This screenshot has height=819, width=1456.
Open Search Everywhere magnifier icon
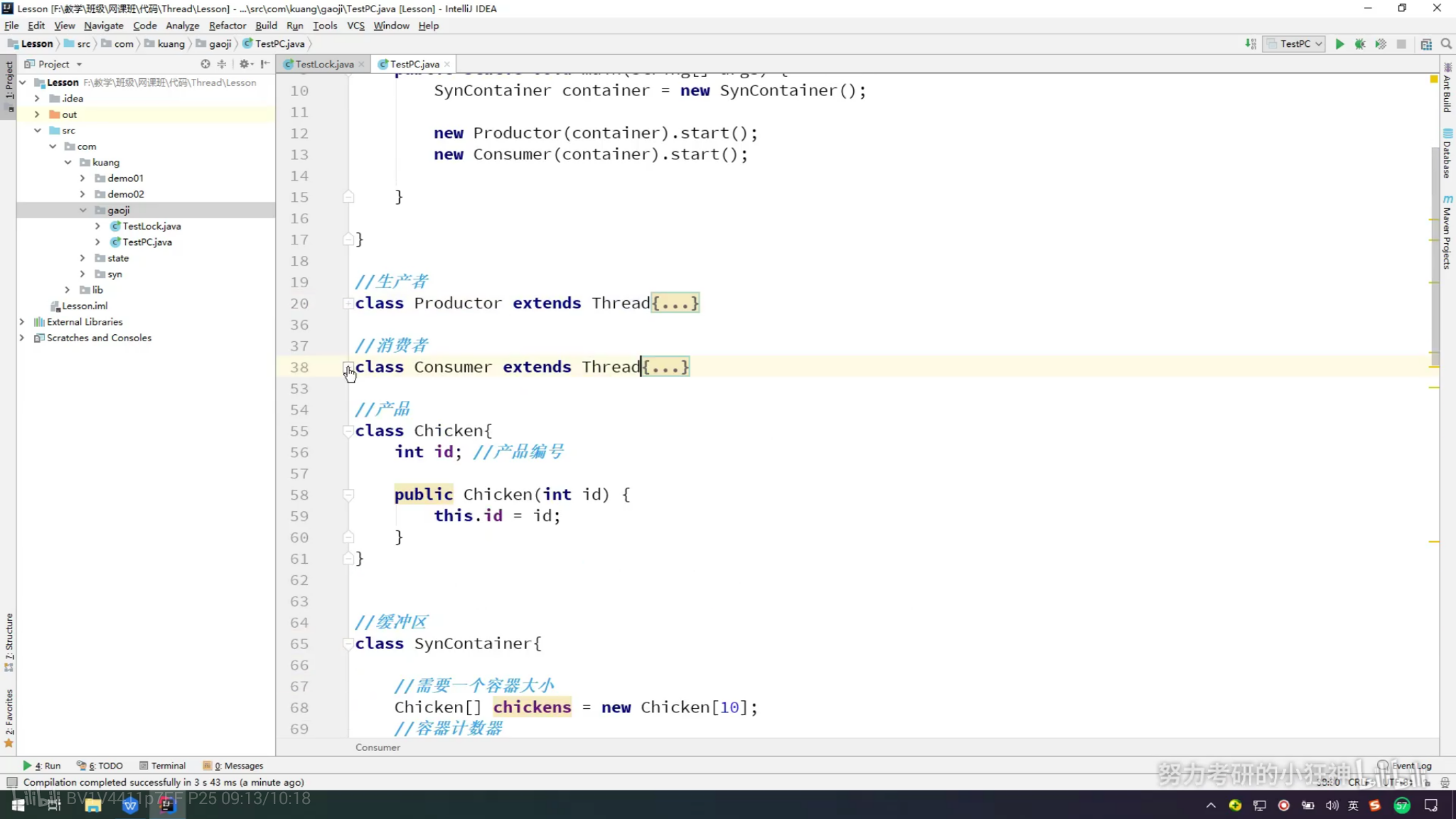[x=1446, y=44]
